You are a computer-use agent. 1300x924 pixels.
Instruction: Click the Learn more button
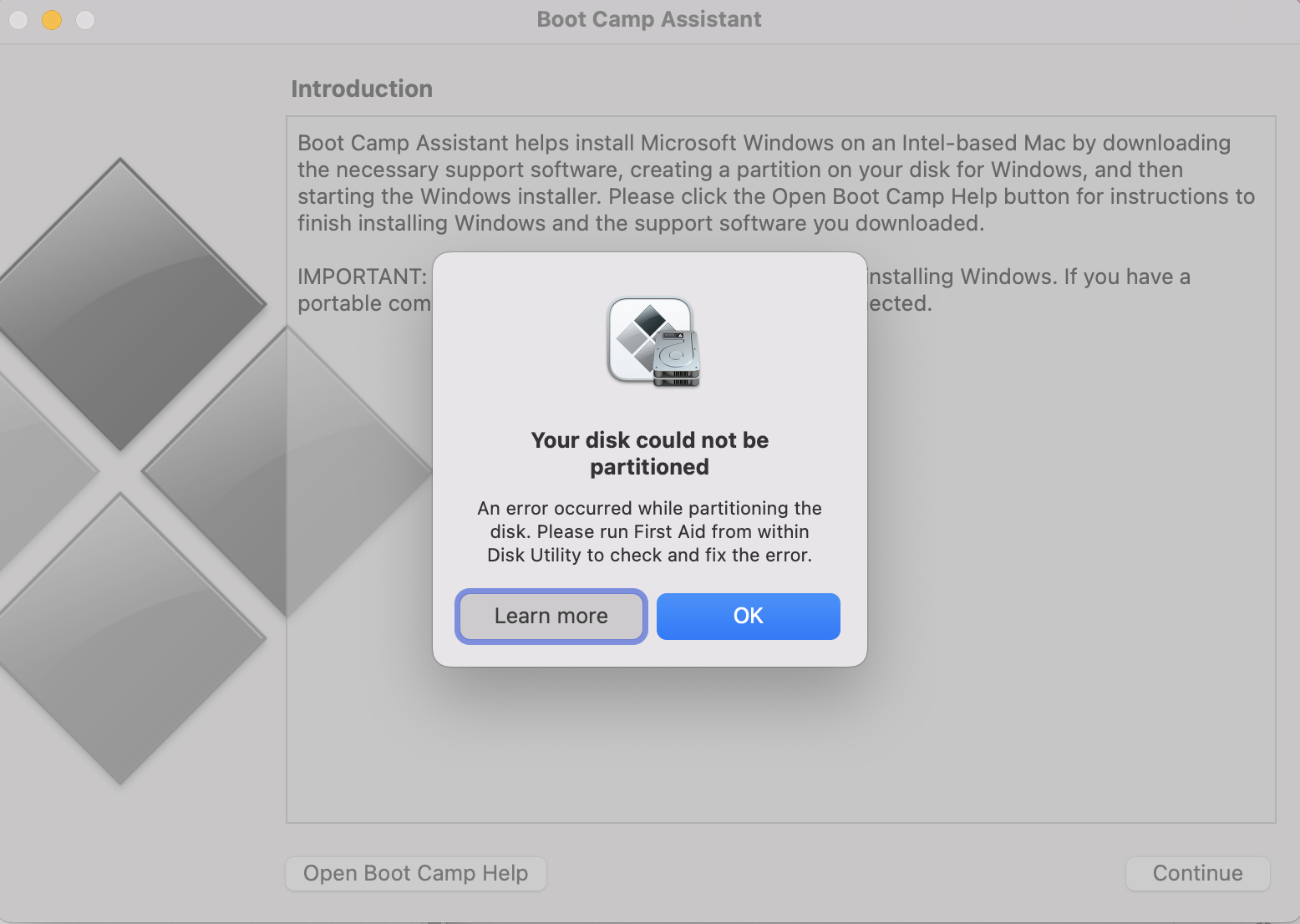pyautogui.click(x=551, y=616)
